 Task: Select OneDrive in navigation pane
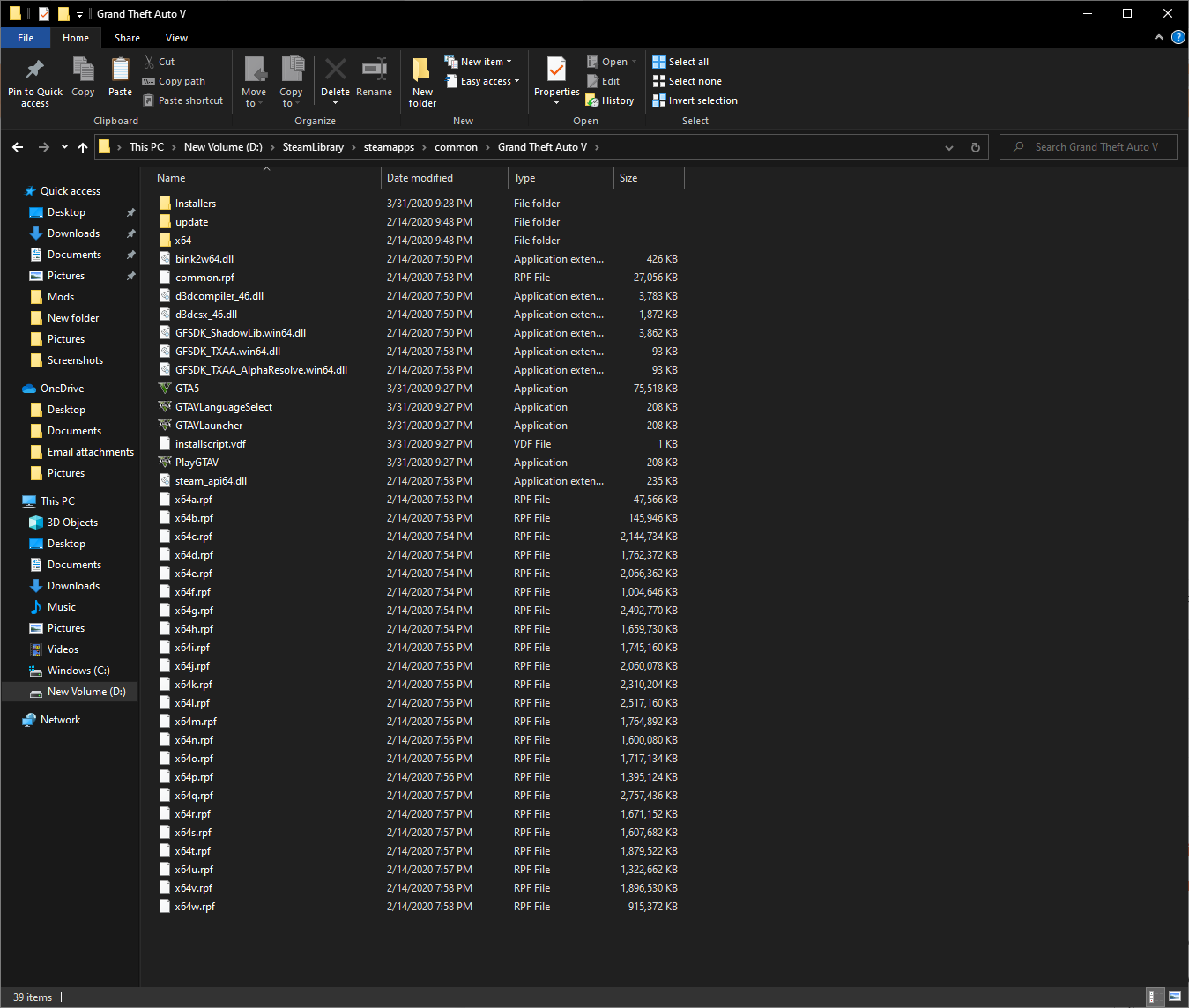point(62,389)
